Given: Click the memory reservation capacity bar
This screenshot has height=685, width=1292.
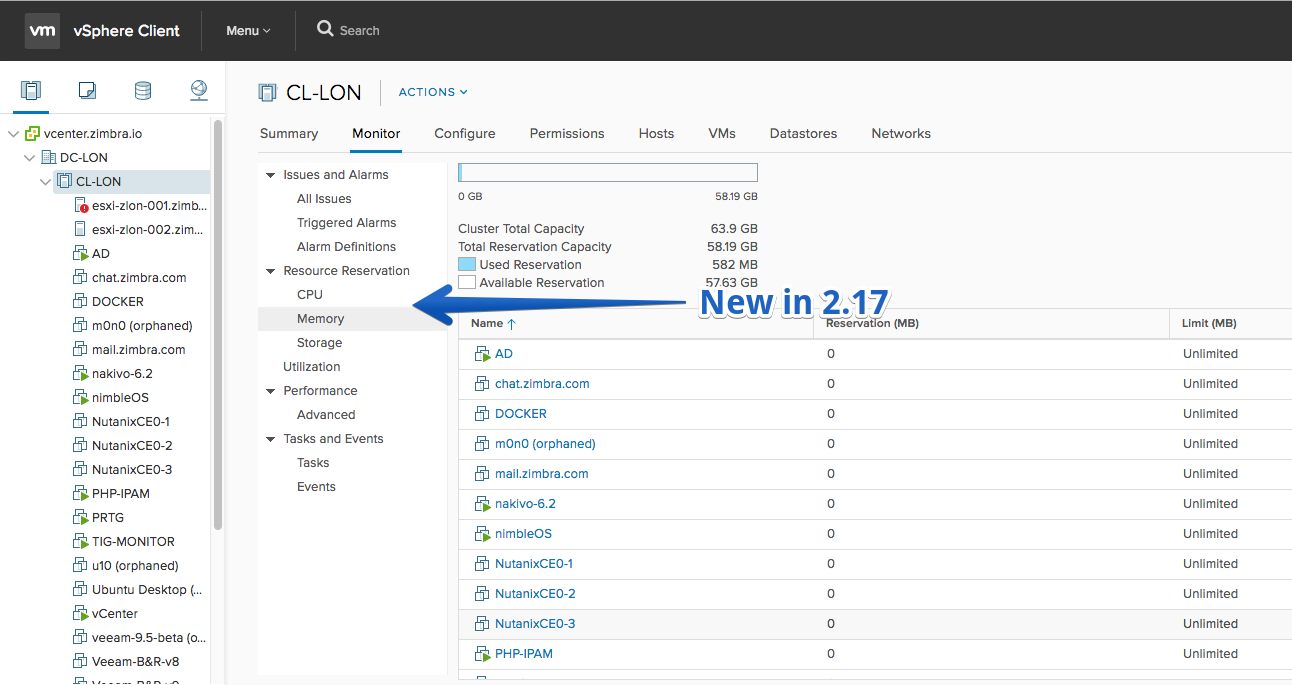Looking at the screenshot, I should click(x=608, y=173).
